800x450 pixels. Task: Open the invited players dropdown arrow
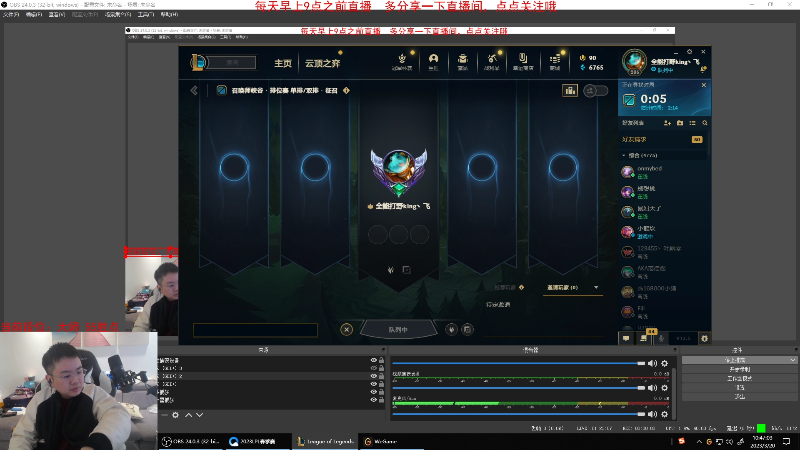point(596,287)
